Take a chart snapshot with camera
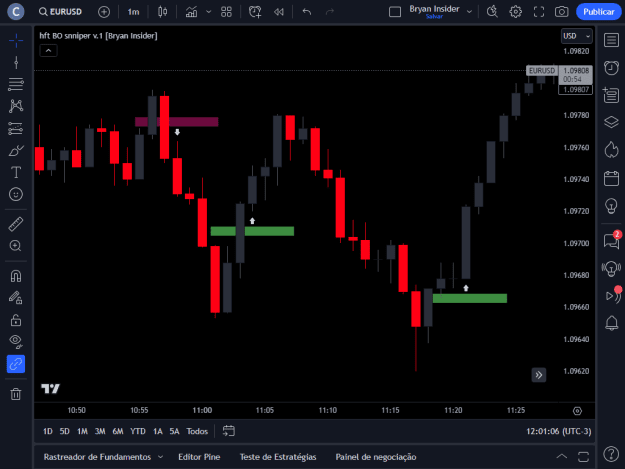 click(562, 12)
